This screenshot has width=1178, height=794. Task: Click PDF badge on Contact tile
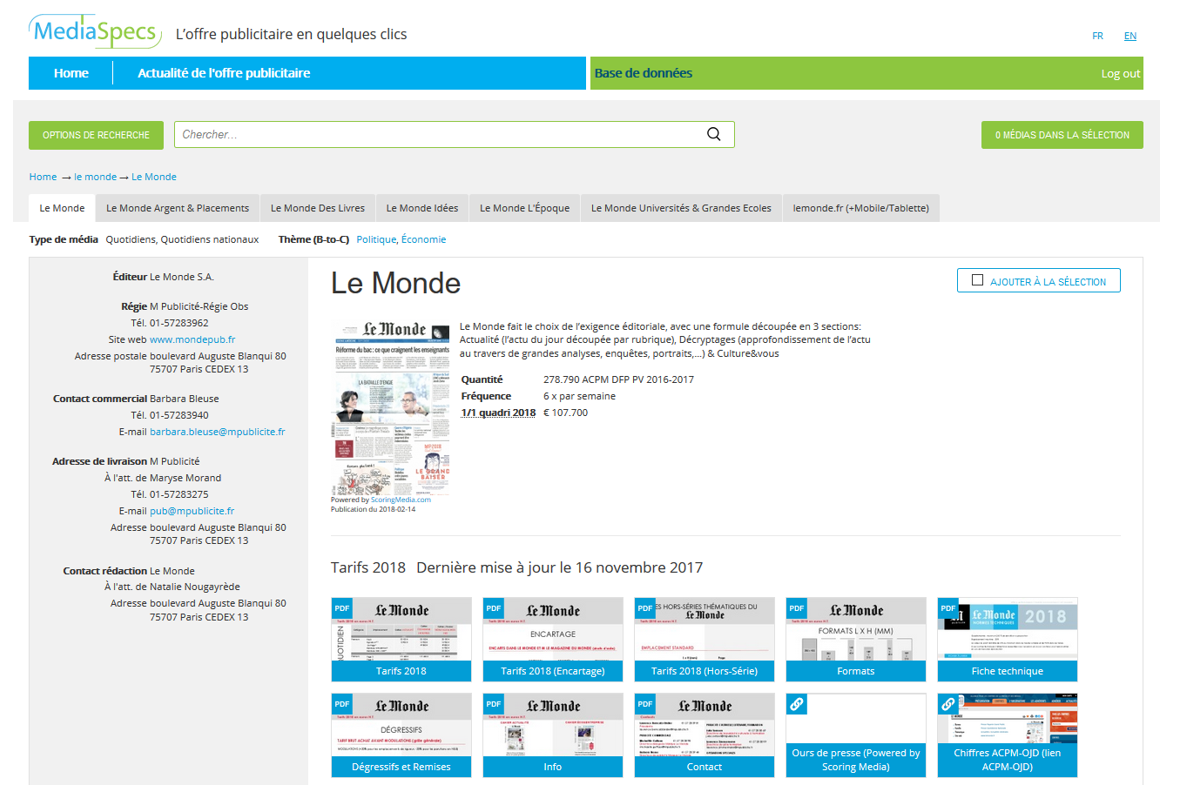click(645, 704)
